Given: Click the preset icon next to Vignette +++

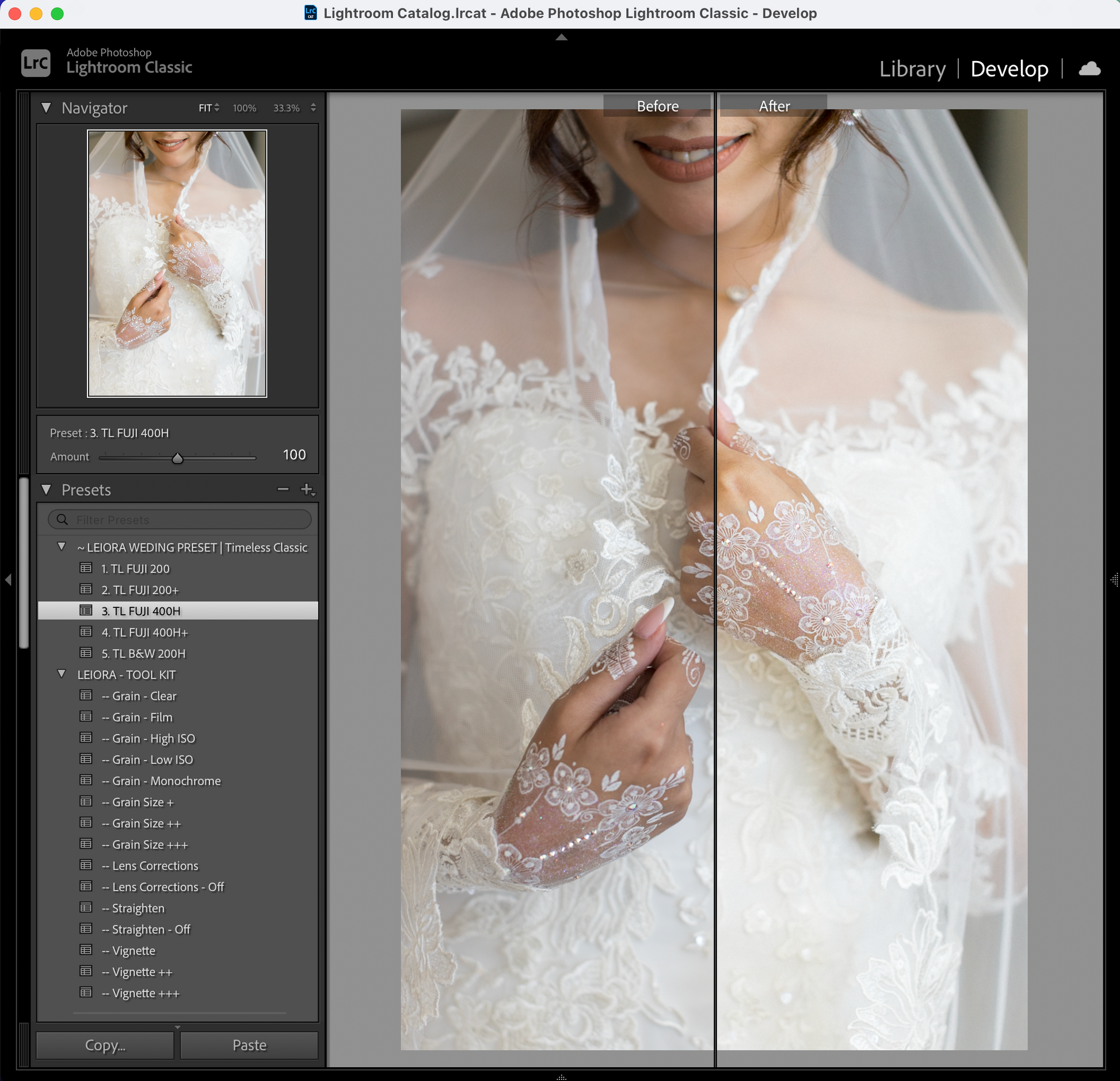Looking at the screenshot, I should coord(86,992).
